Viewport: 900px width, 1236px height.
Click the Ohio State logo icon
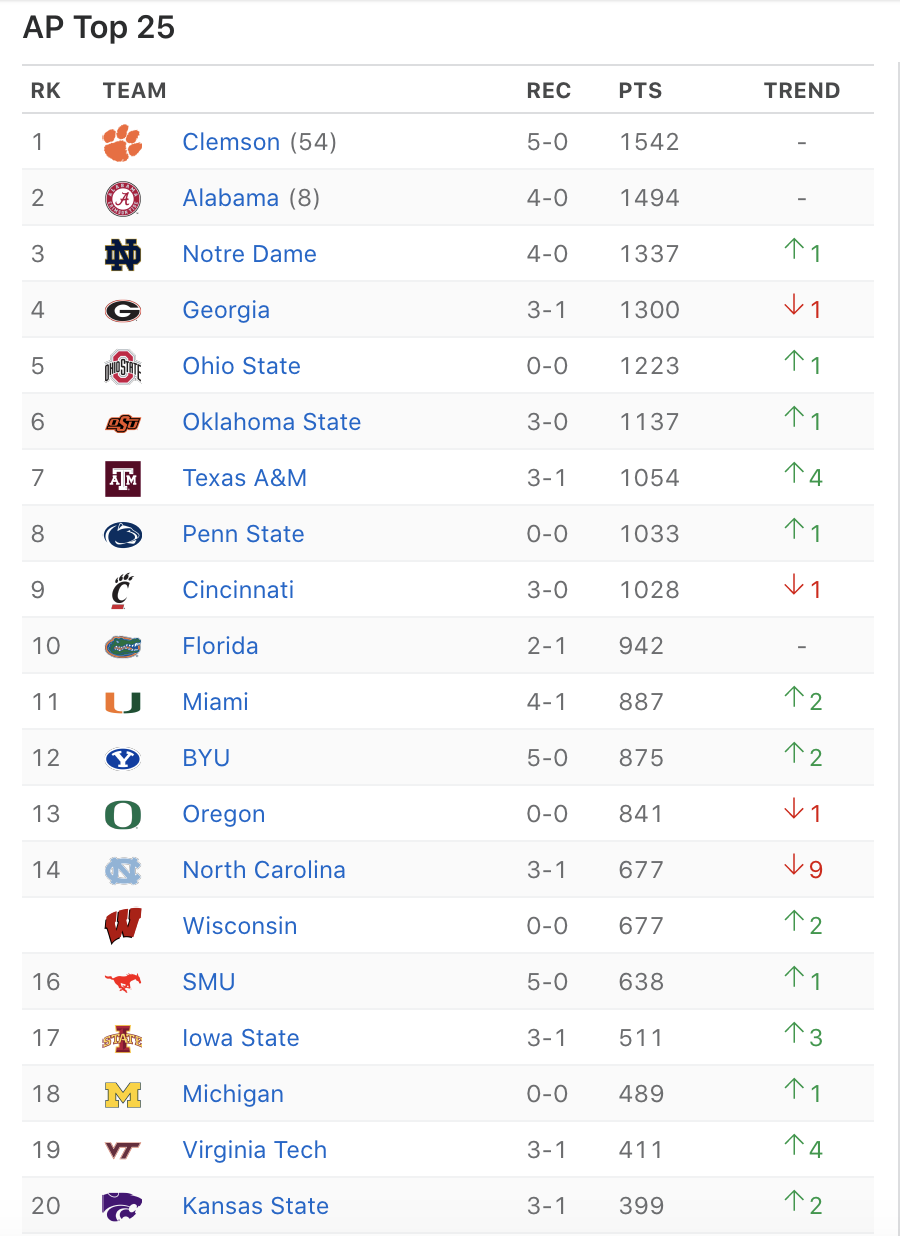click(x=122, y=366)
